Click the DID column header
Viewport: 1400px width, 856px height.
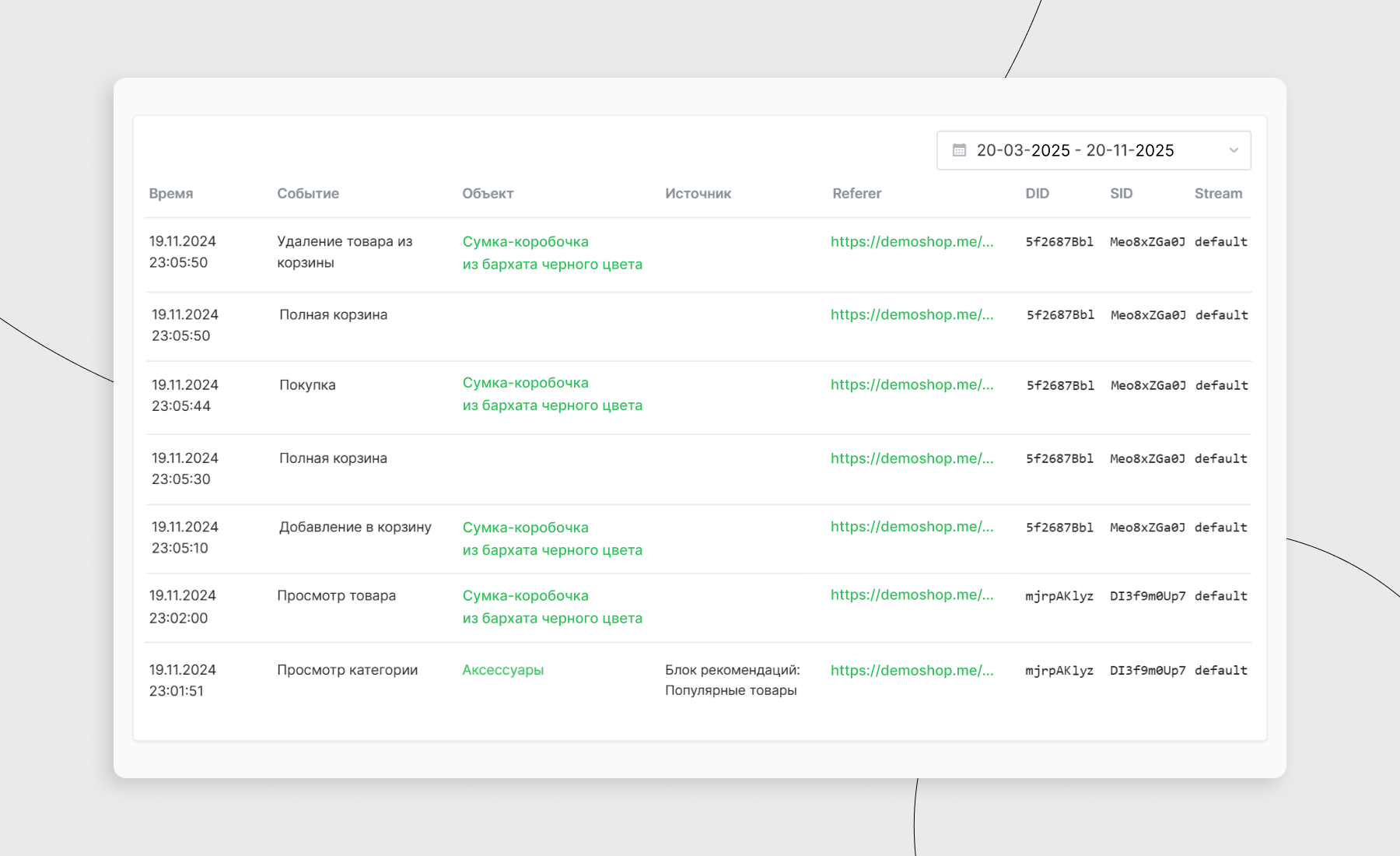click(x=1037, y=194)
